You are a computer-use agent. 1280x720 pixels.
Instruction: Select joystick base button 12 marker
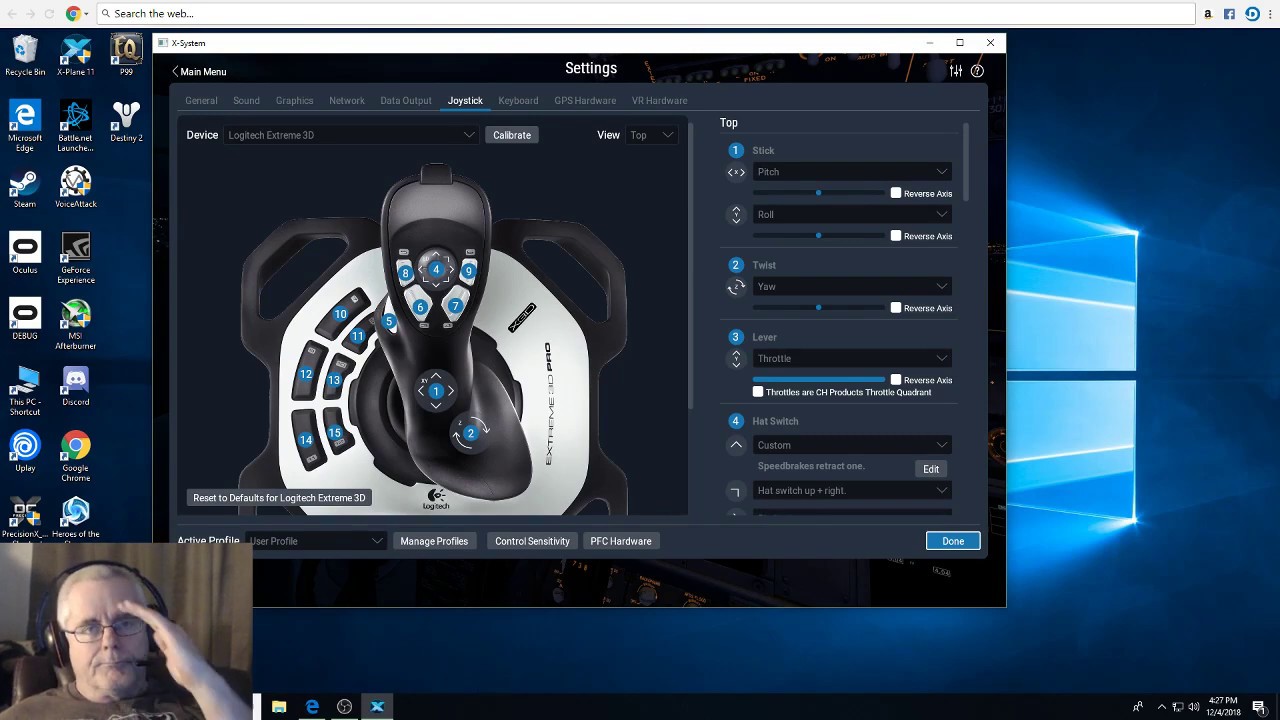click(x=306, y=374)
